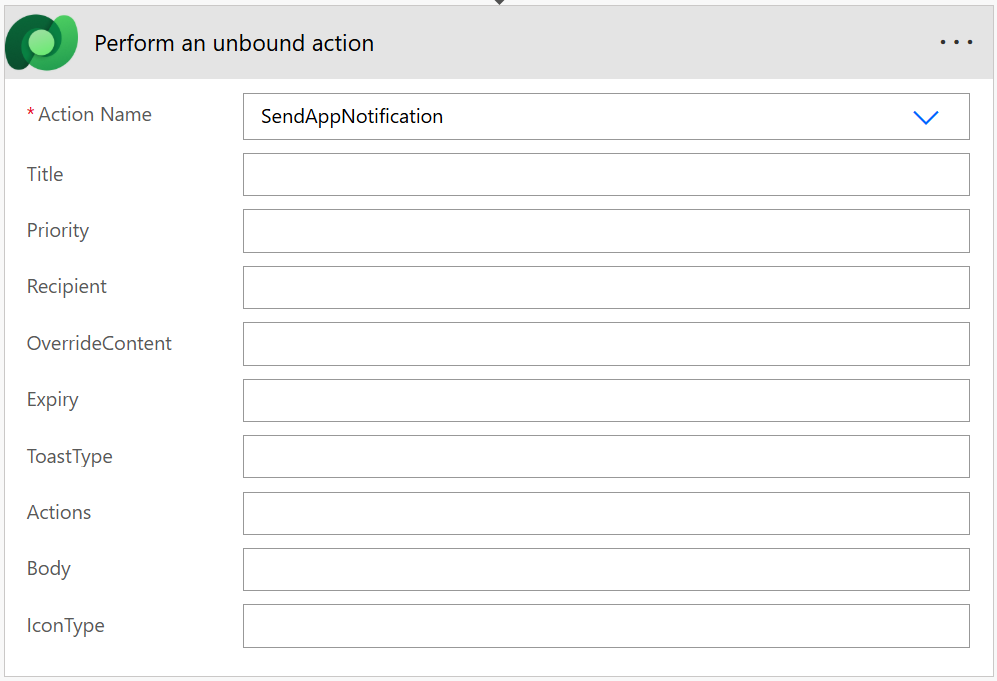Click the IconType field label
Screen dimensions: 997x681
(x=65, y=626)
